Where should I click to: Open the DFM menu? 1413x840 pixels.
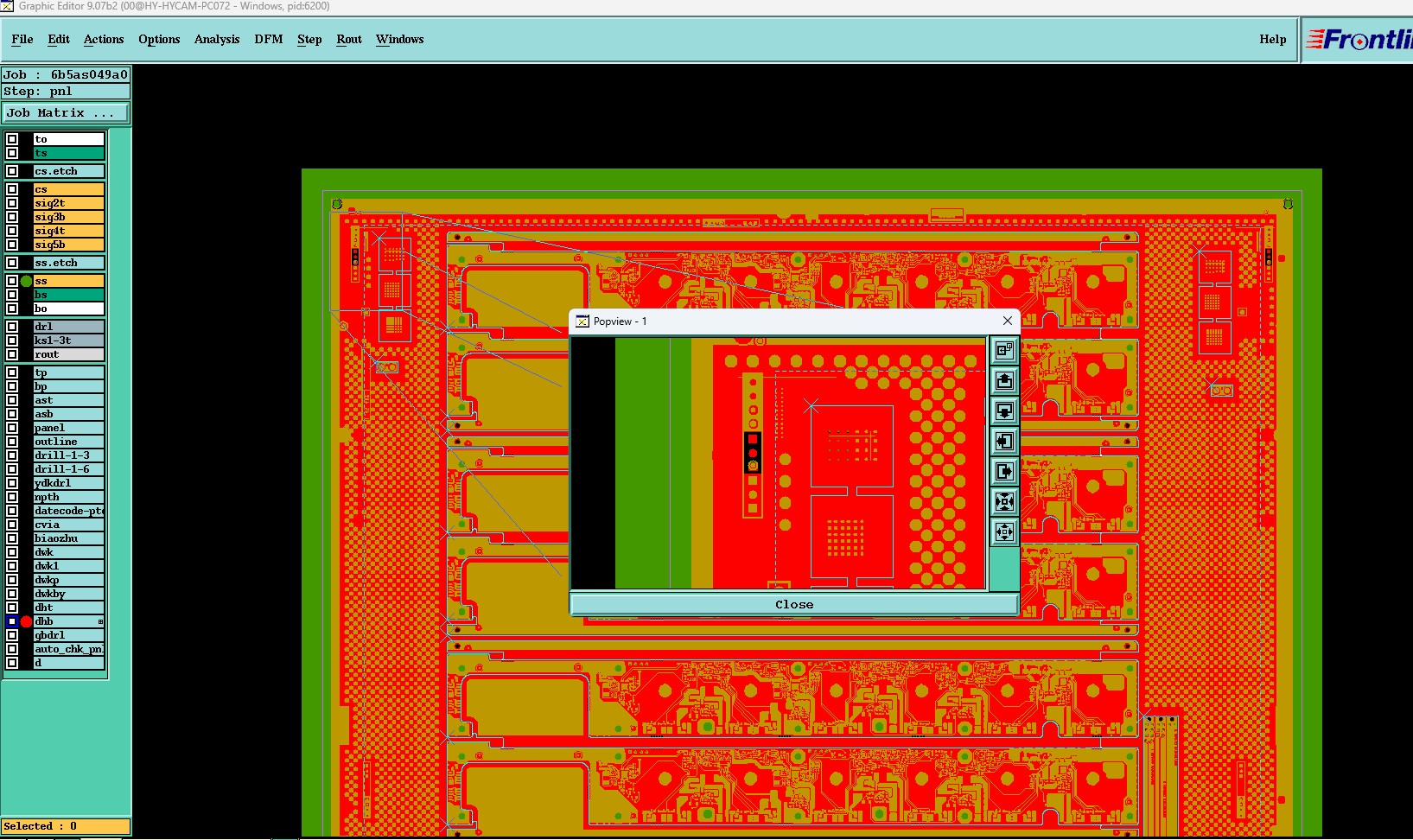pyautogui.click(x=269, y=40)
